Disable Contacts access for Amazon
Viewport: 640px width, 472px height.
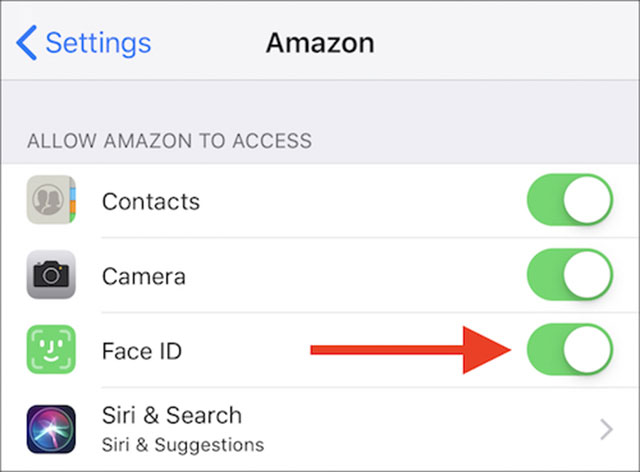tap(569, 200)
